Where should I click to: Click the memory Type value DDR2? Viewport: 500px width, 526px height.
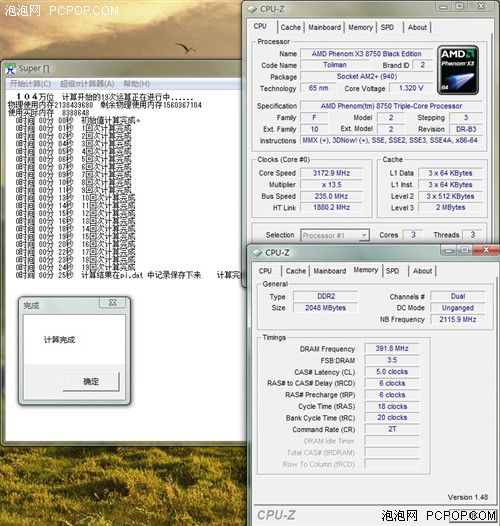click(326, 296)
